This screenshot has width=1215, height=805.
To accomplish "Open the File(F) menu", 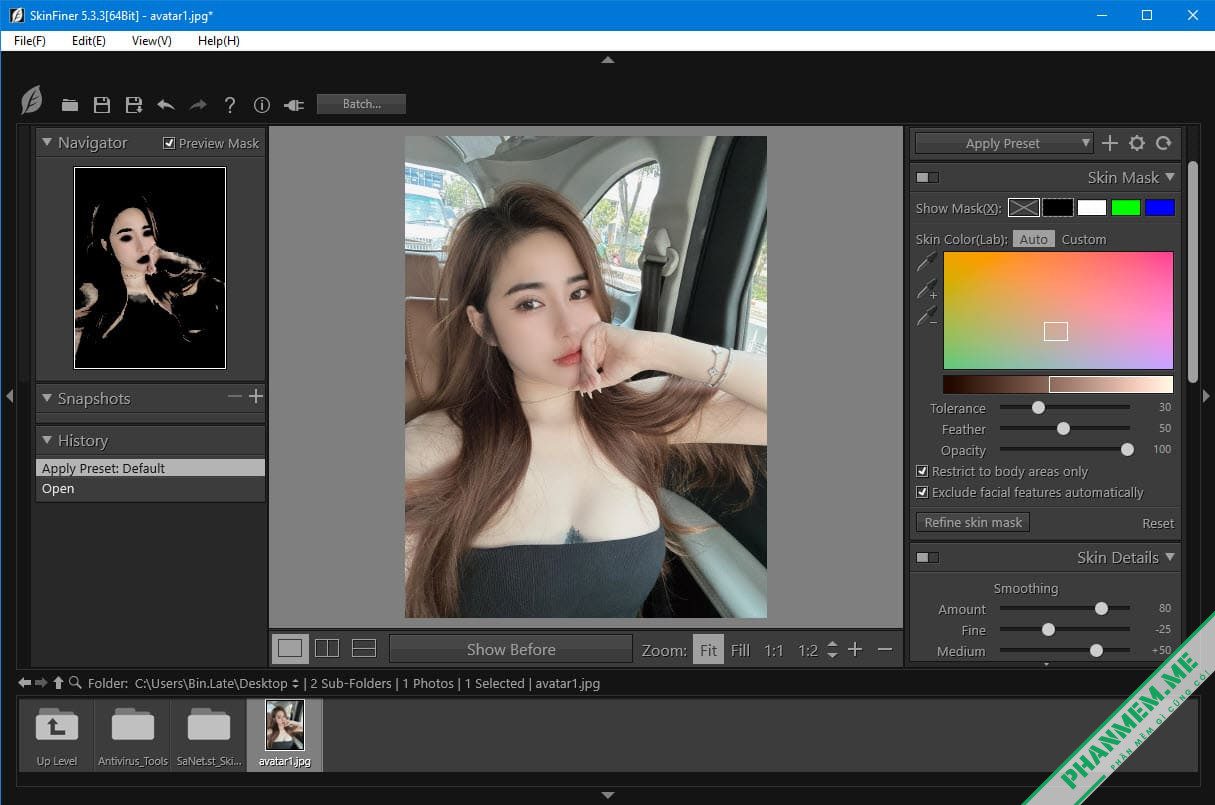I will coord(30,41).
